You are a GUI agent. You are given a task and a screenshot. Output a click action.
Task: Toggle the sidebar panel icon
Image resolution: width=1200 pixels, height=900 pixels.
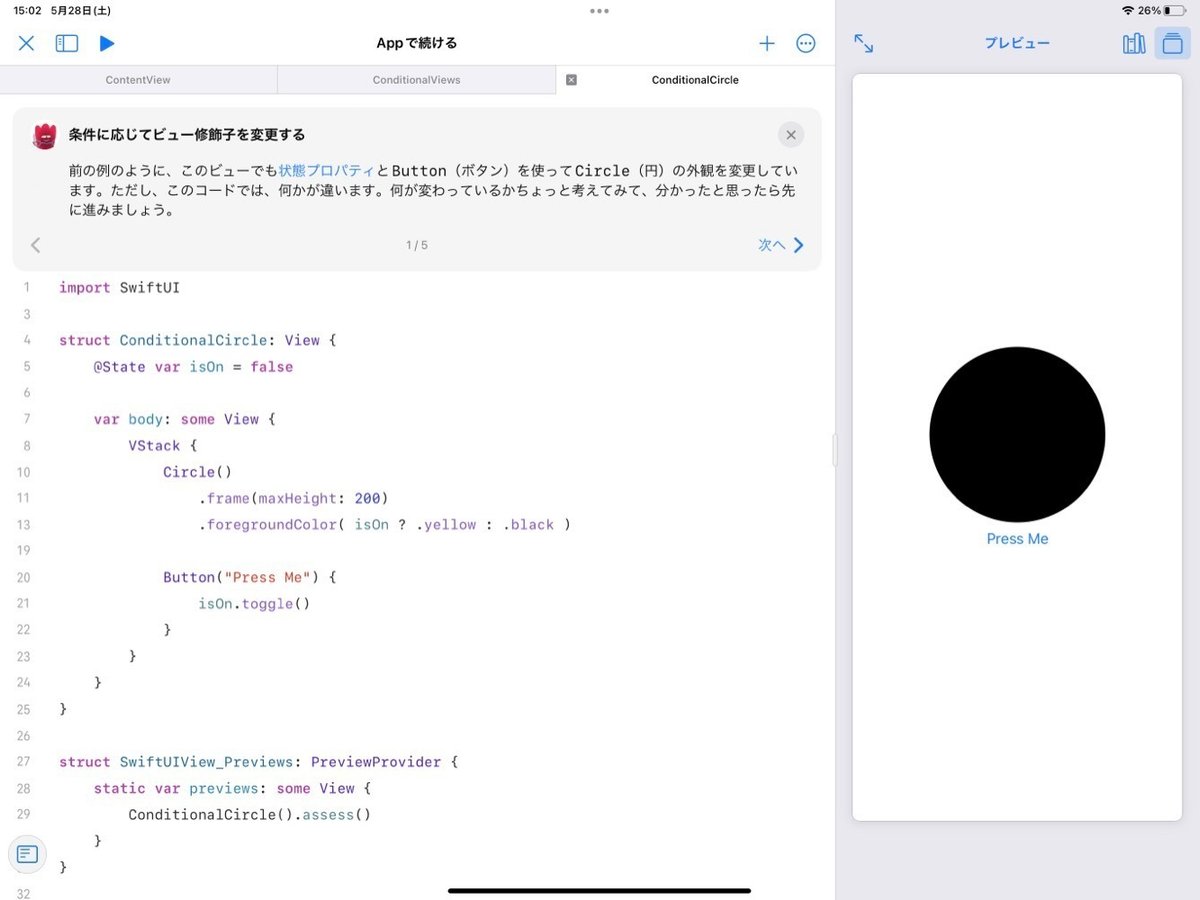point(67,43)
